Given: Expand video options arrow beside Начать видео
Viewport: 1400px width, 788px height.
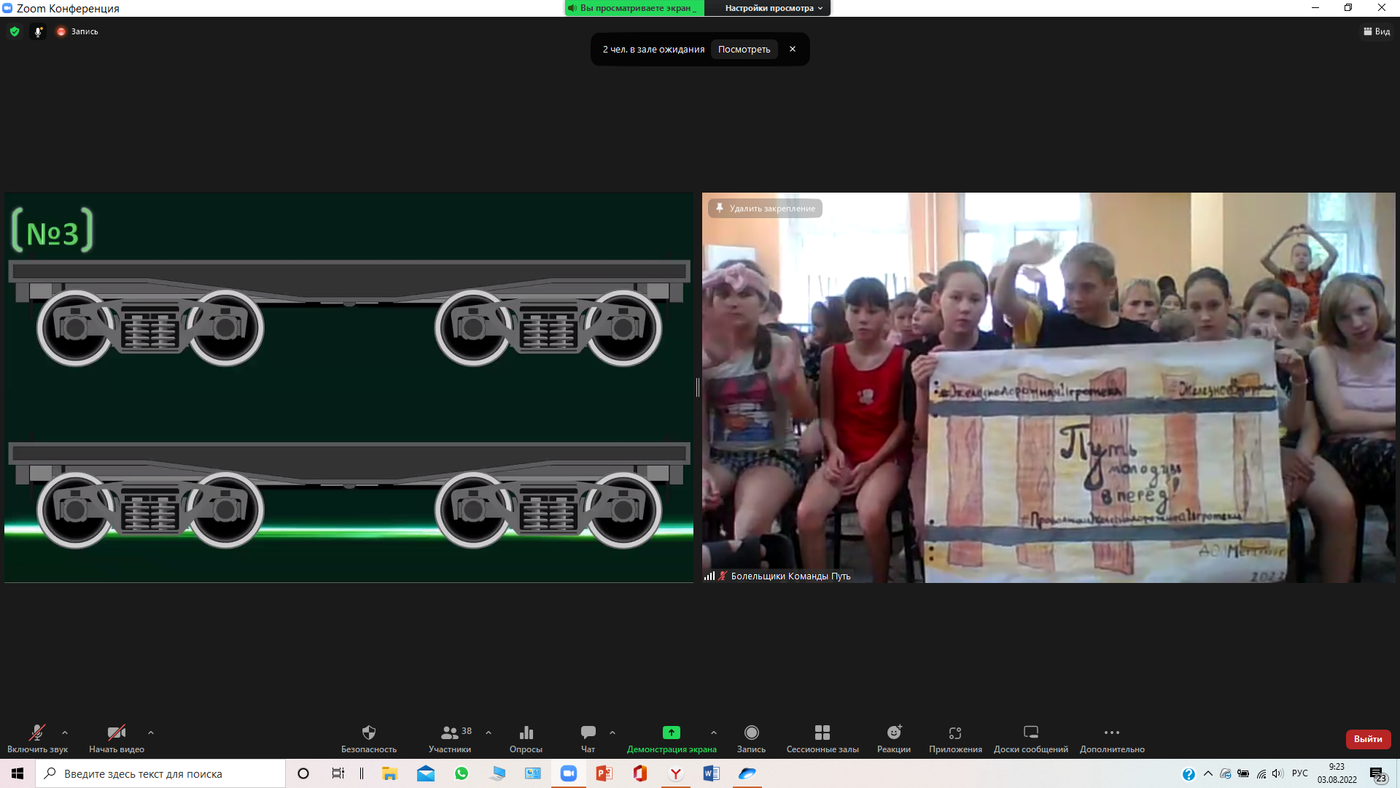Looking at the screenshot, I should [x=151, y=732].
